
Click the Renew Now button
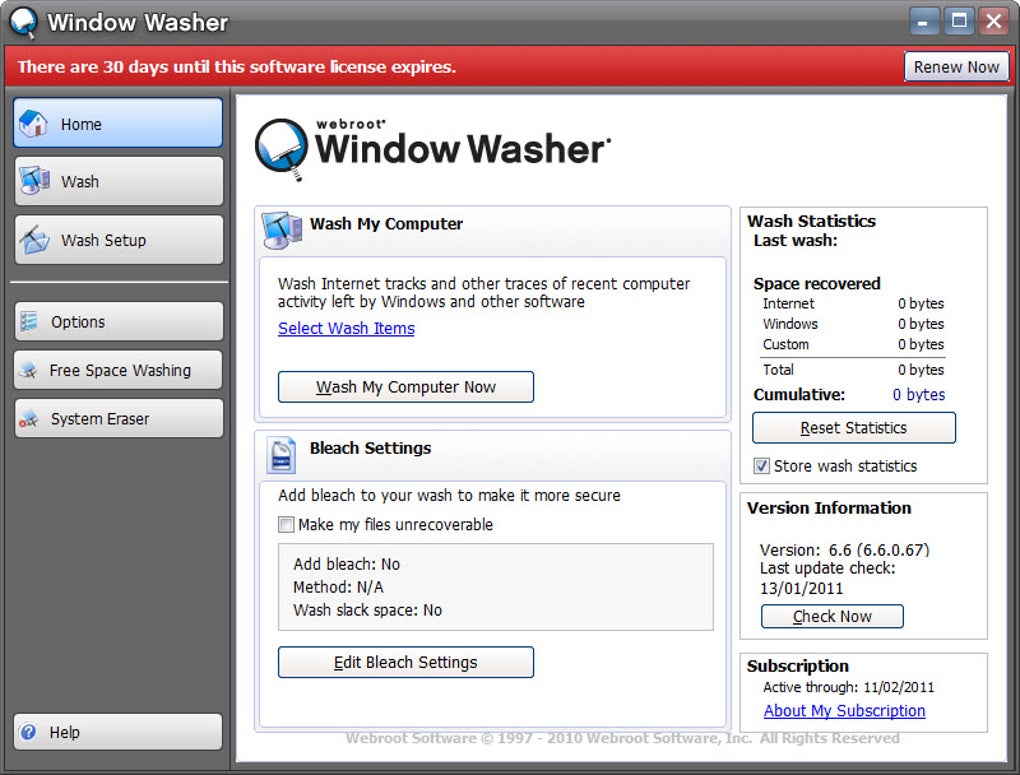pyautogui.click(x=956, y=67)
